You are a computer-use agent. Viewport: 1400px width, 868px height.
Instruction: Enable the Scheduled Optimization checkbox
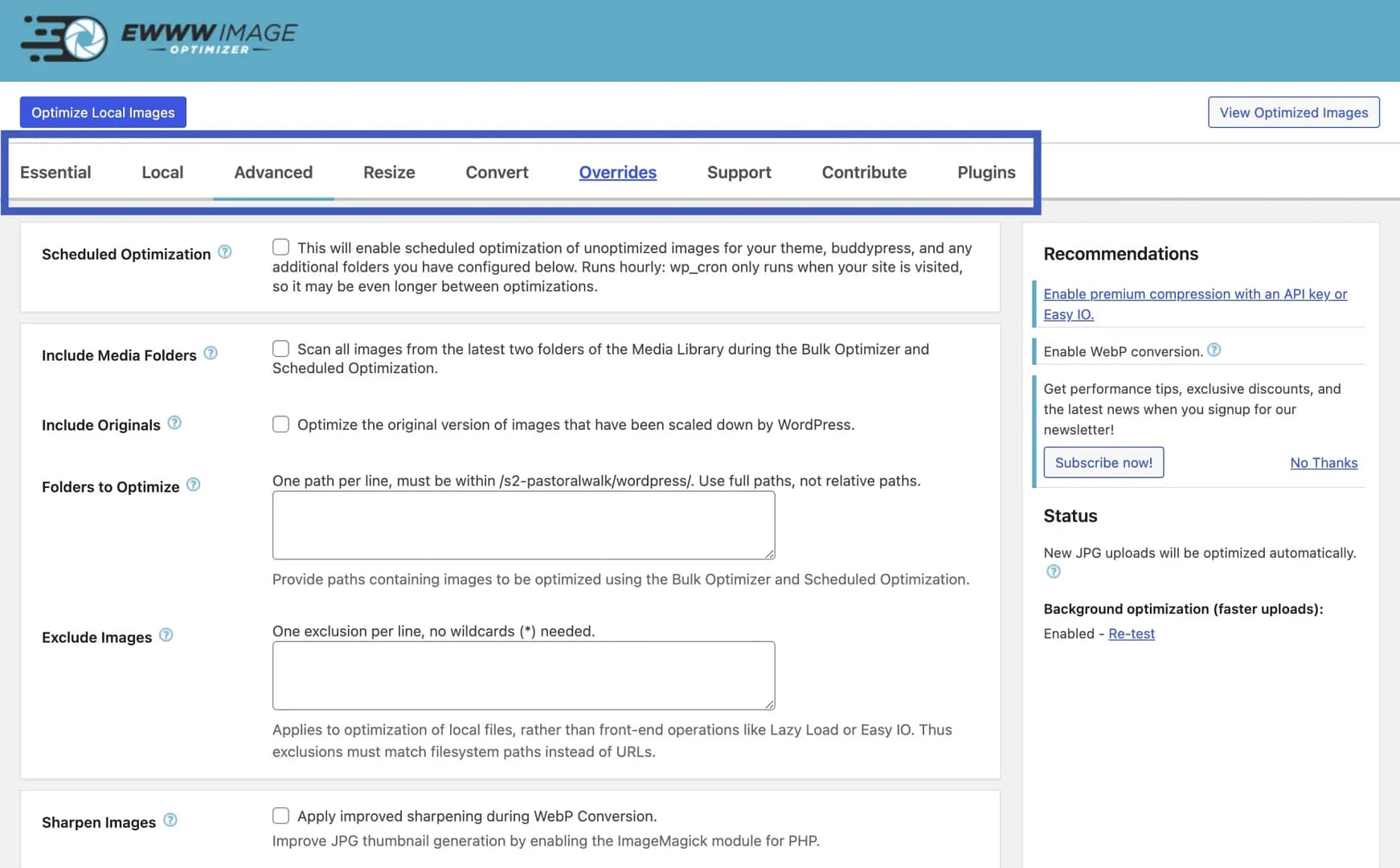(280, 248)
